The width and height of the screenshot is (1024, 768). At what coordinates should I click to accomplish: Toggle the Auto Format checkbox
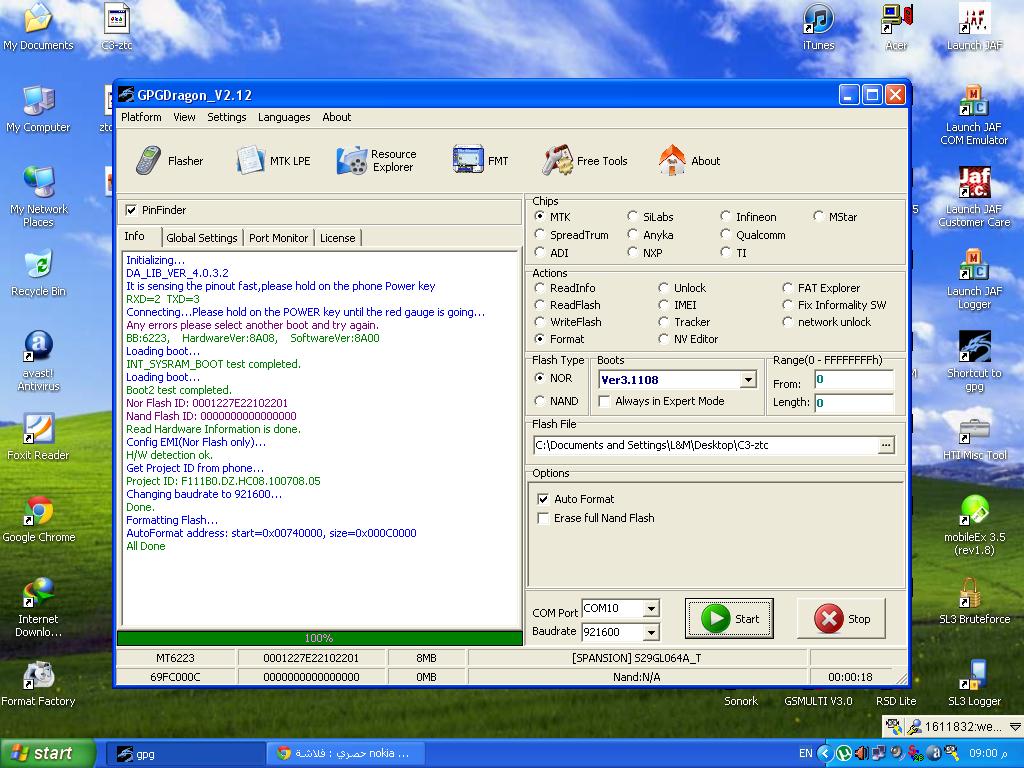point(543,499)
